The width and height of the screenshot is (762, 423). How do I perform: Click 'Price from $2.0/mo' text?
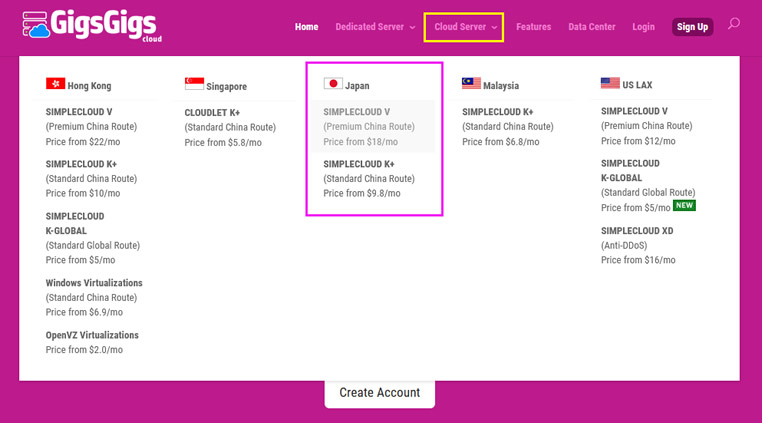[84, 350]
